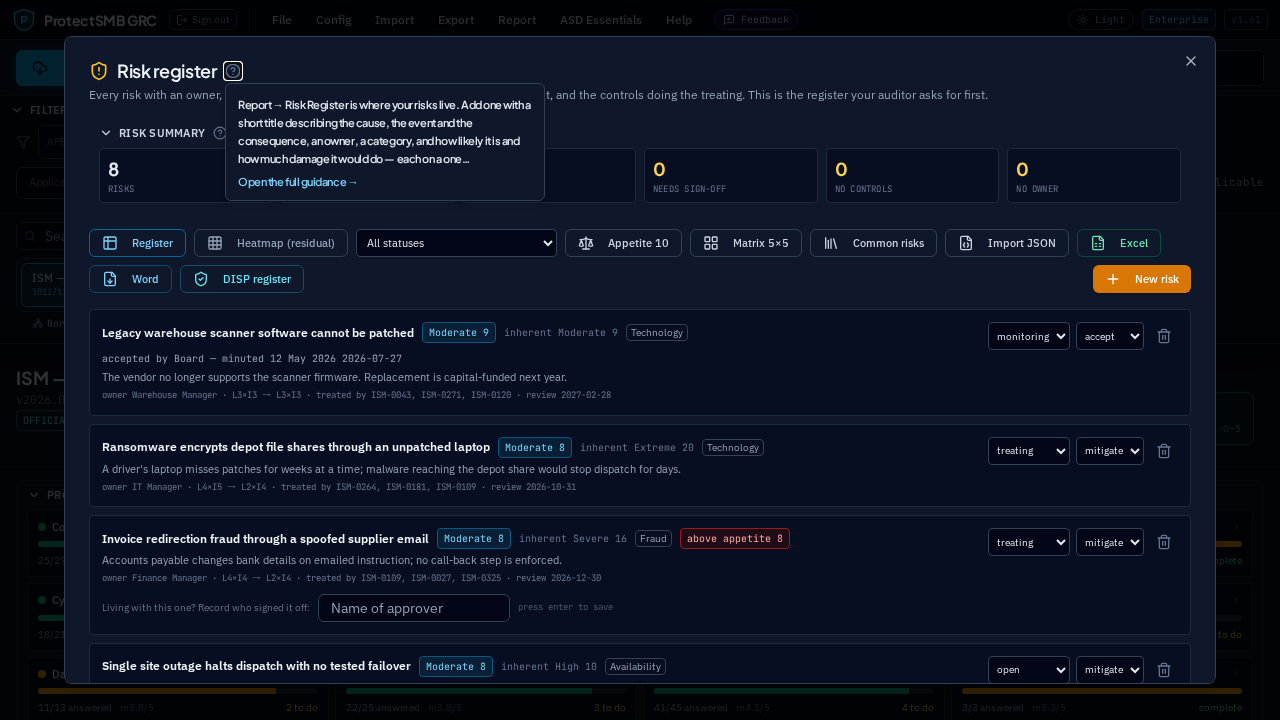Delete the Single site outage risk

1164,670
